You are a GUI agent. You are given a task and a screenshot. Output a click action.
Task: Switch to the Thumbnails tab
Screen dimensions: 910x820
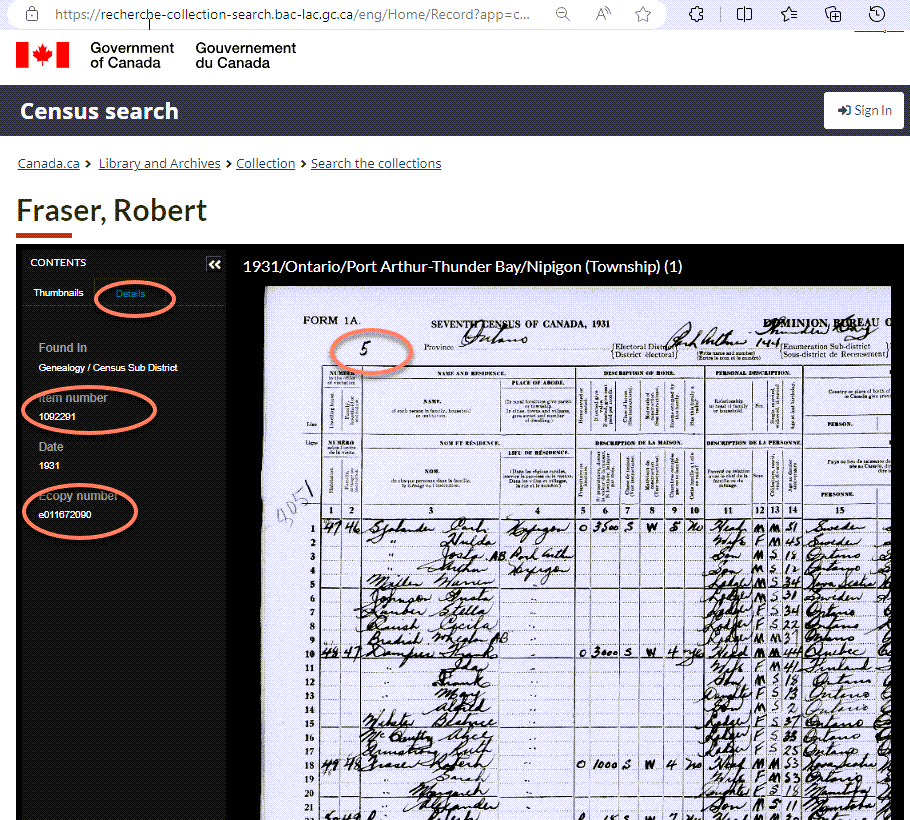click(58, 292)
